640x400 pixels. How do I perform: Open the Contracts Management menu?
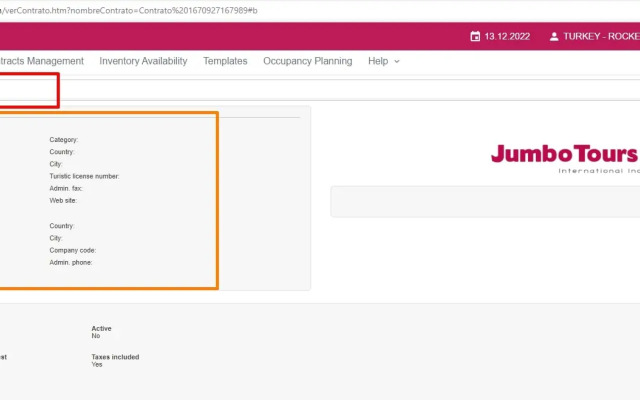pos(41,61)
